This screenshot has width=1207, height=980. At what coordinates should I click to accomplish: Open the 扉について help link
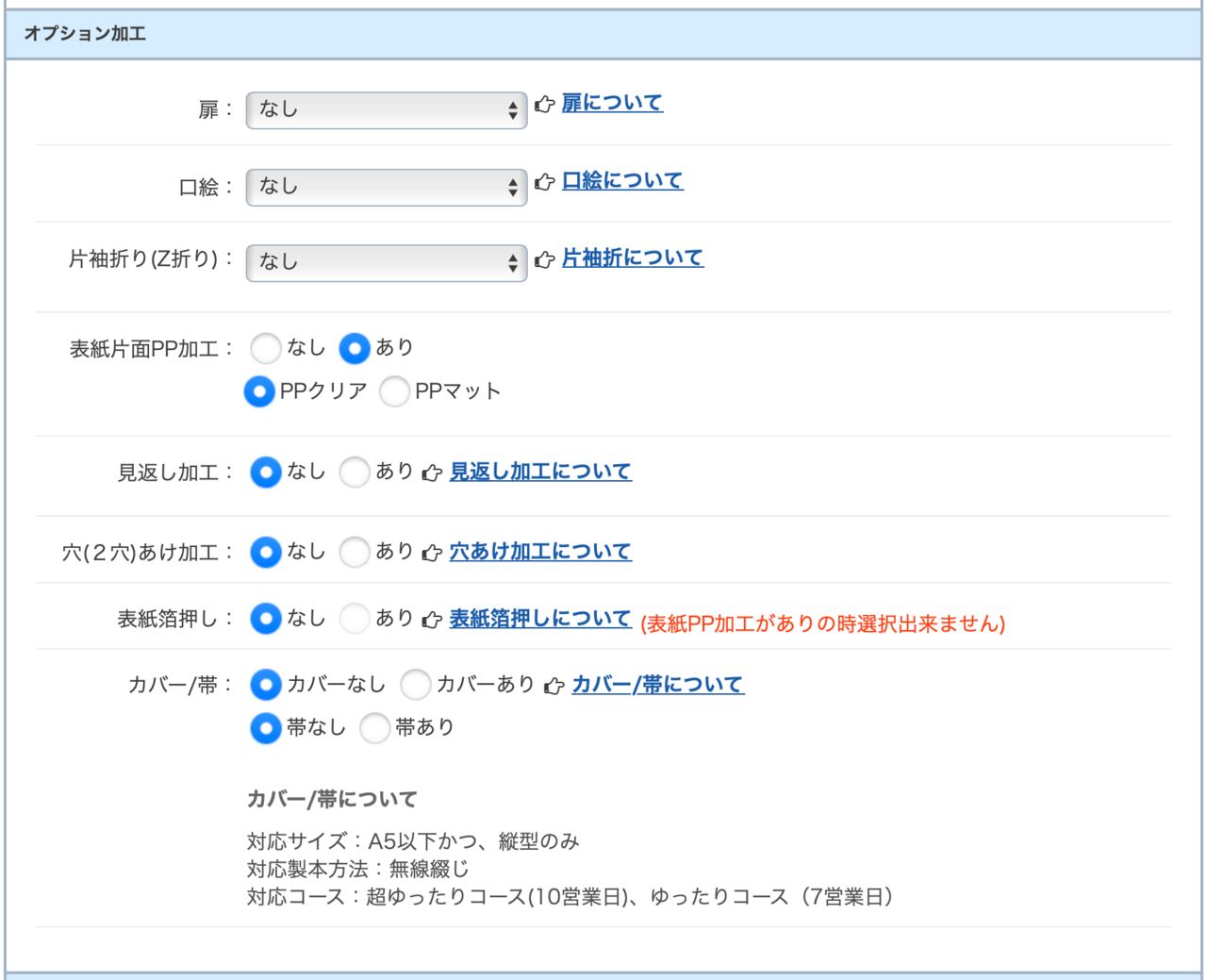pos(612,103)
